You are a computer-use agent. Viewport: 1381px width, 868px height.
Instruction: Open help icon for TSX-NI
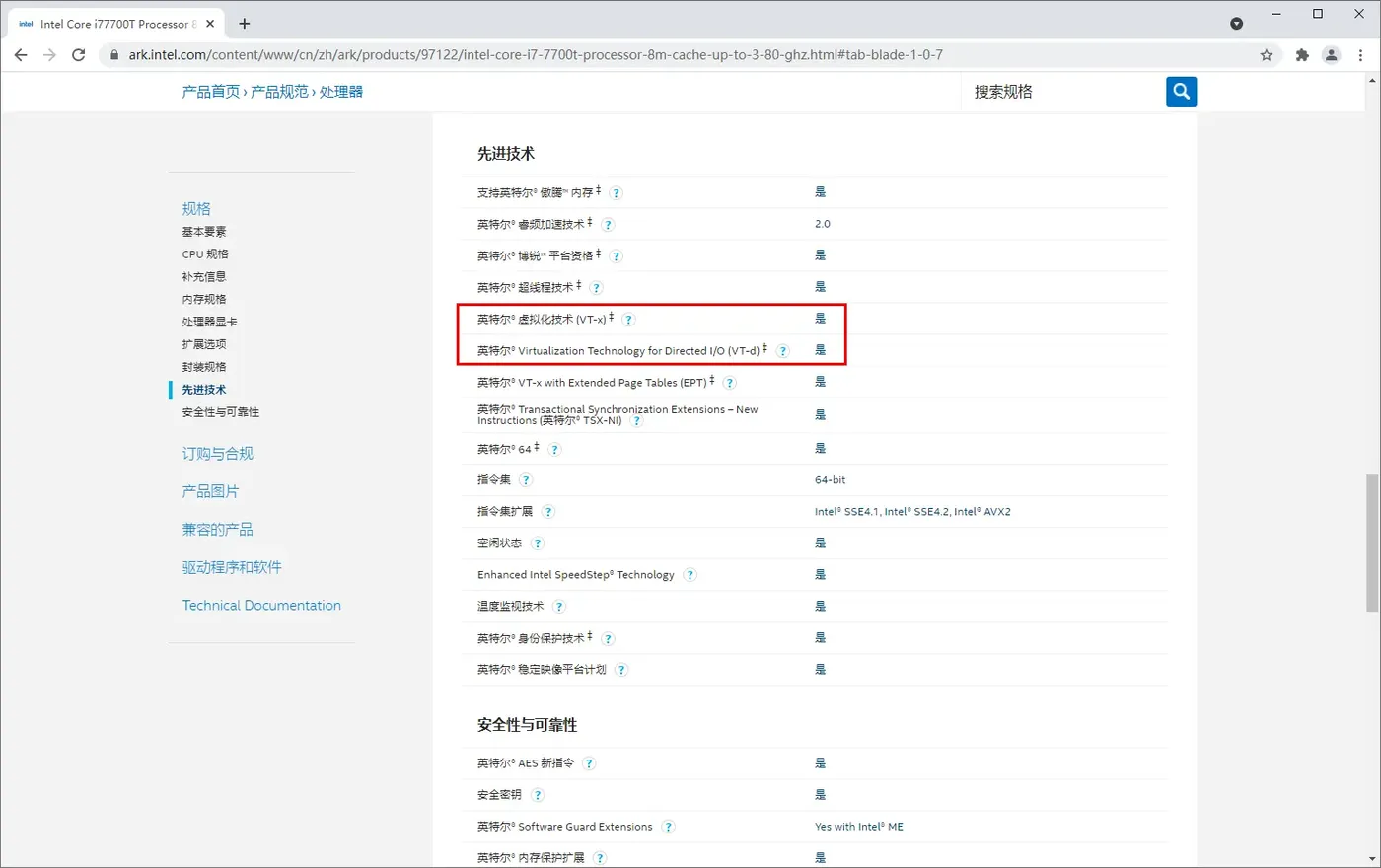[636, 421]
